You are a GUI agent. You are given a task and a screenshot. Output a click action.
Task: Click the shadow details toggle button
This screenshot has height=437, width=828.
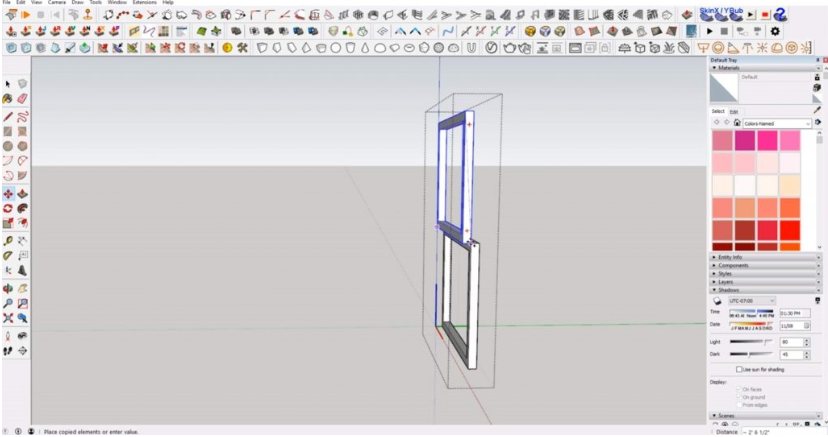(x=817, y=301)
